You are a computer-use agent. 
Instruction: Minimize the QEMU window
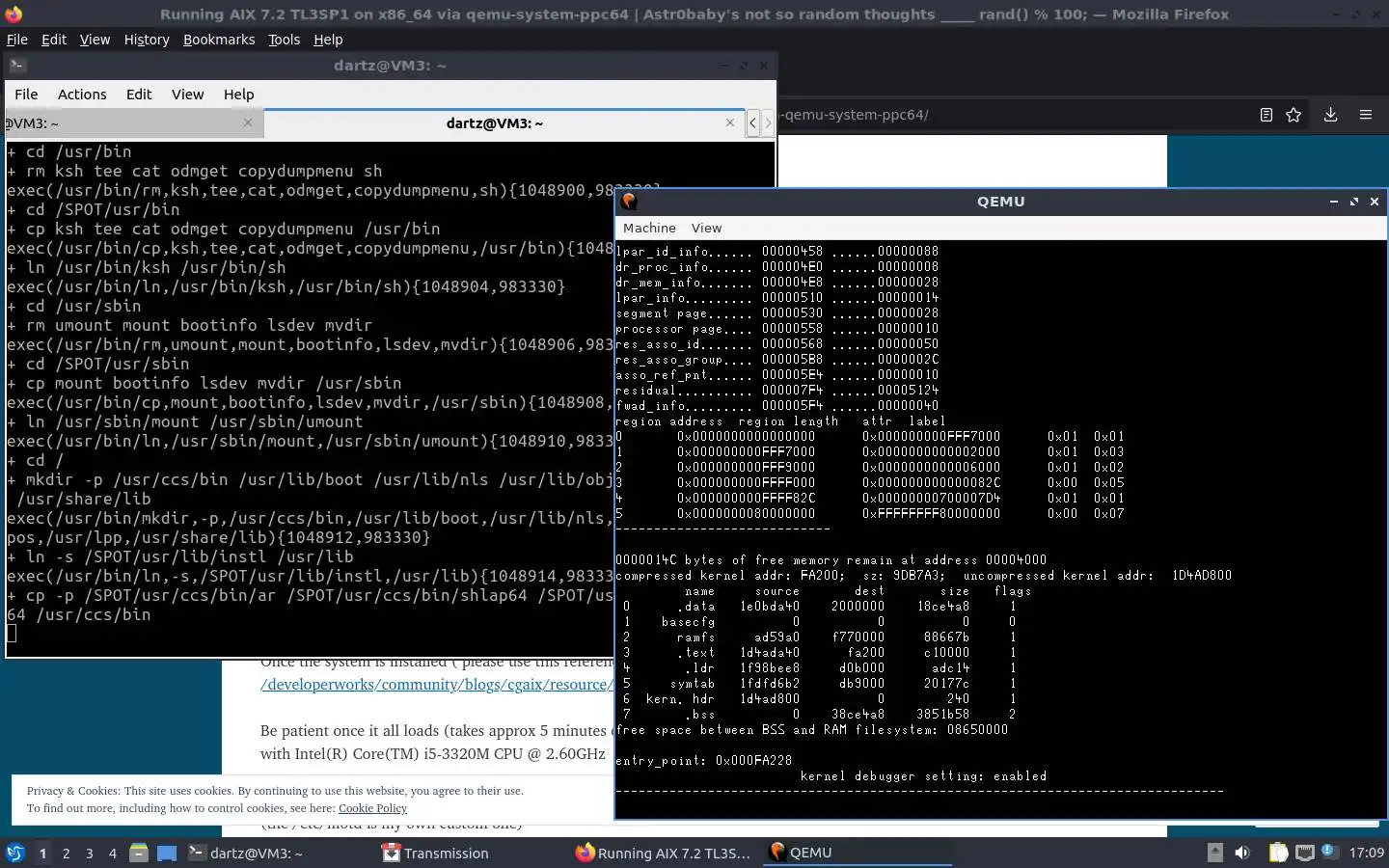point(1333,201)
